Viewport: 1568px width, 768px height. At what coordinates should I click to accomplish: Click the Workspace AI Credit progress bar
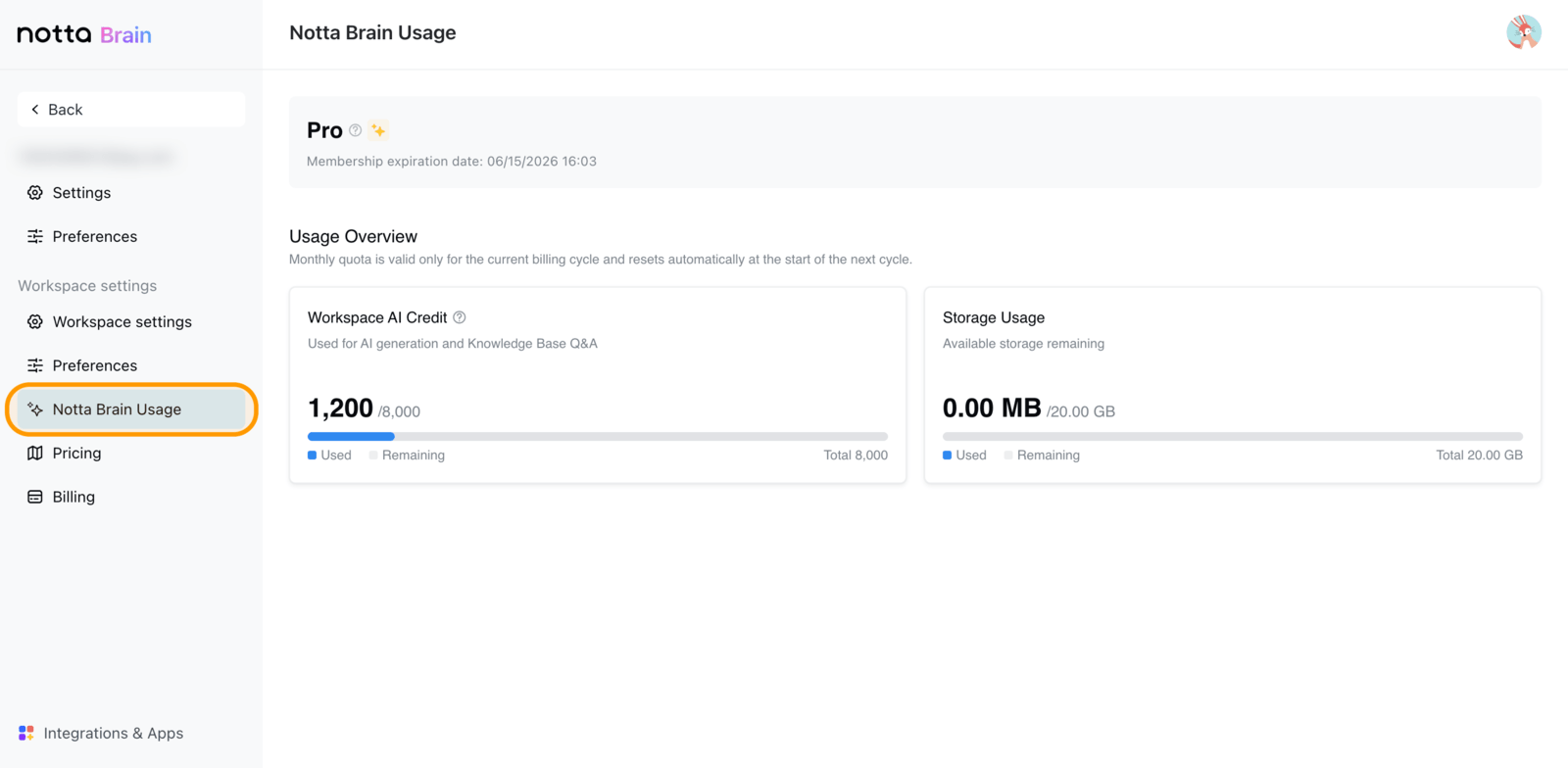(x=598, y=436)
